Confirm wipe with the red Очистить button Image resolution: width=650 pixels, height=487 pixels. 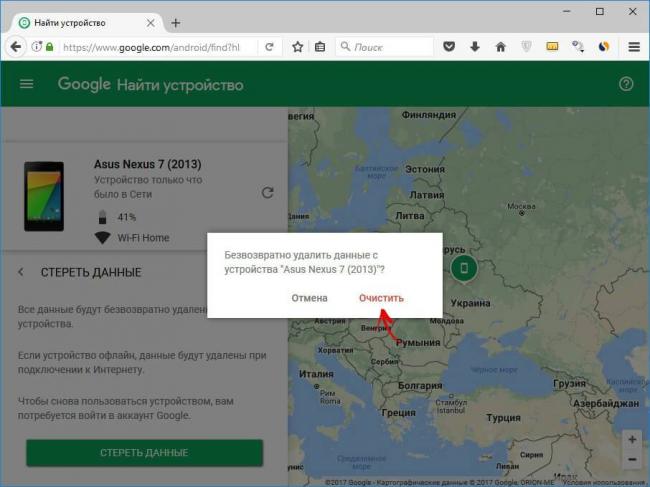(x=381, y=298)
